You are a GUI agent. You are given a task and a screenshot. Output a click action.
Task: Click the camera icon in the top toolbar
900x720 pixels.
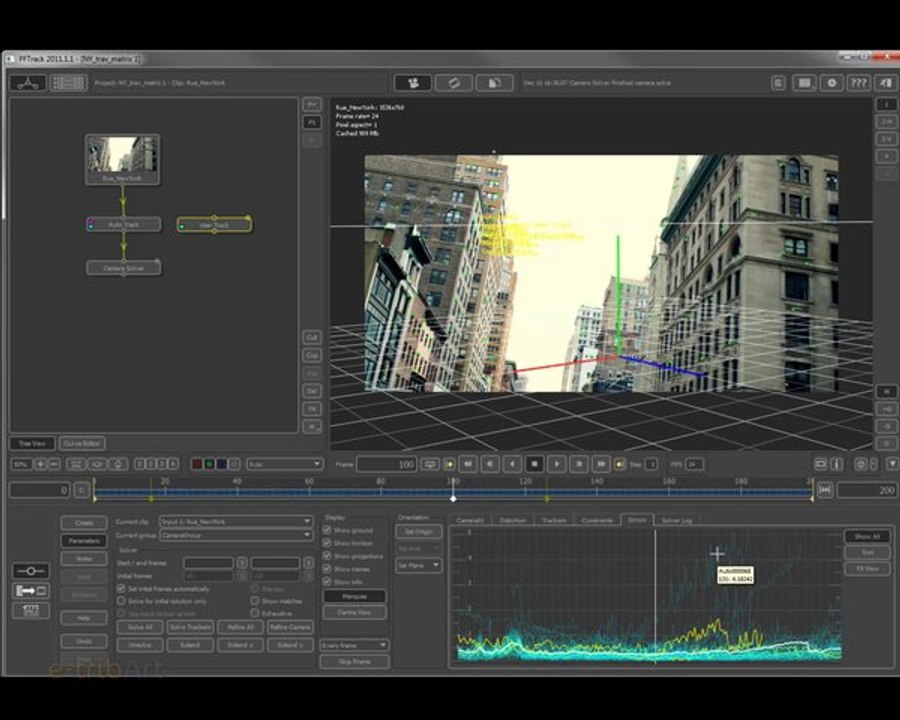[x=413, y=83]
